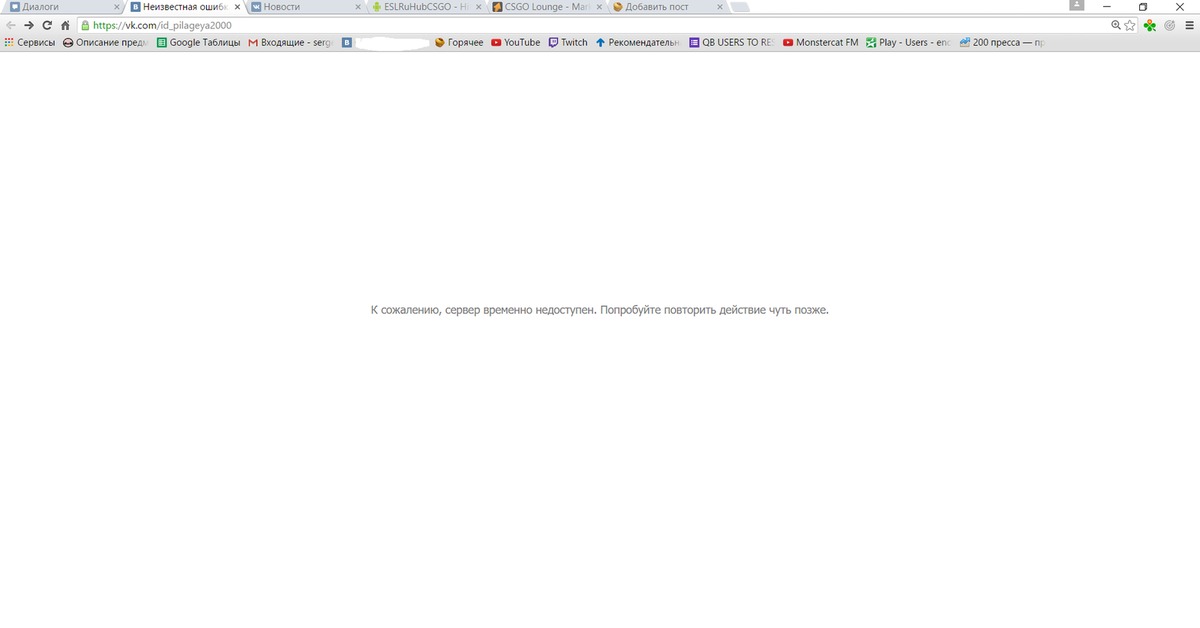Open the Chrome user profile button

[x=1076, y=6]
